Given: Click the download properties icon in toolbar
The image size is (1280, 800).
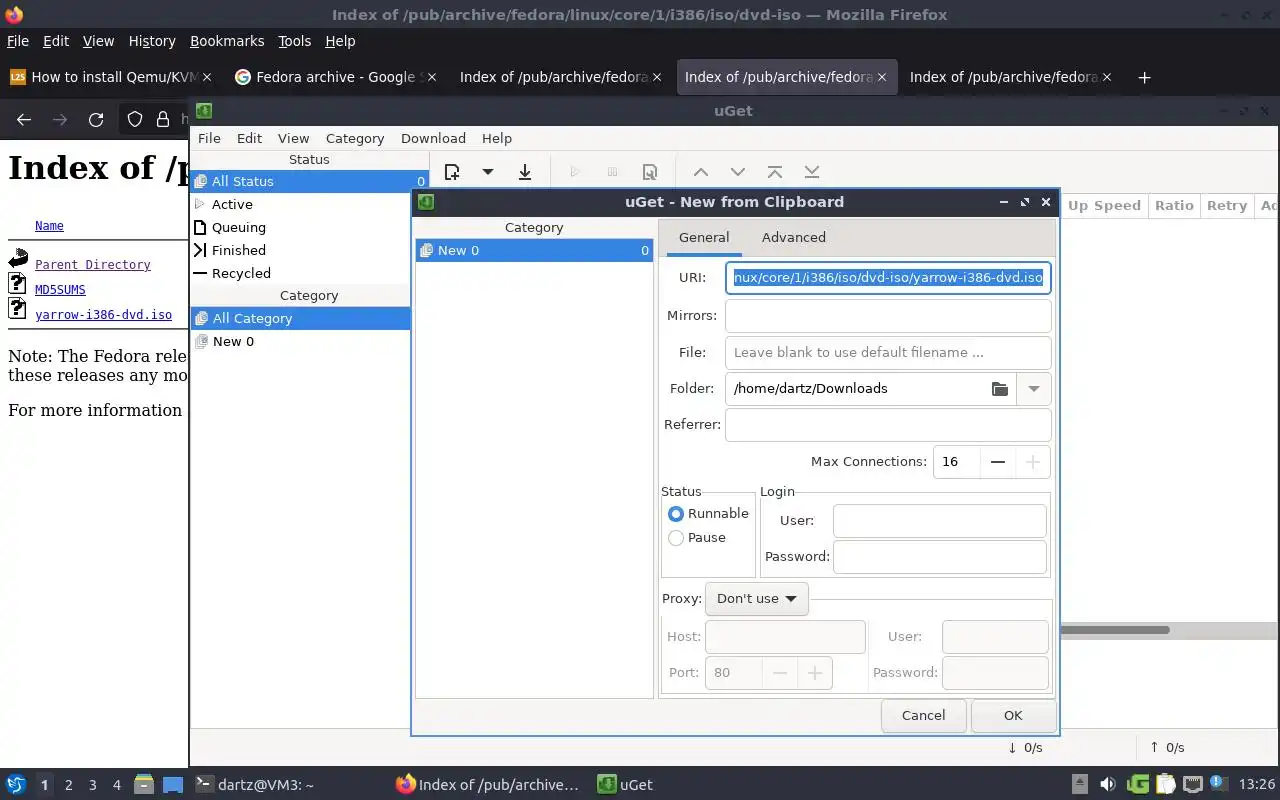Looking at the screenshot, I should coord(650,172).
